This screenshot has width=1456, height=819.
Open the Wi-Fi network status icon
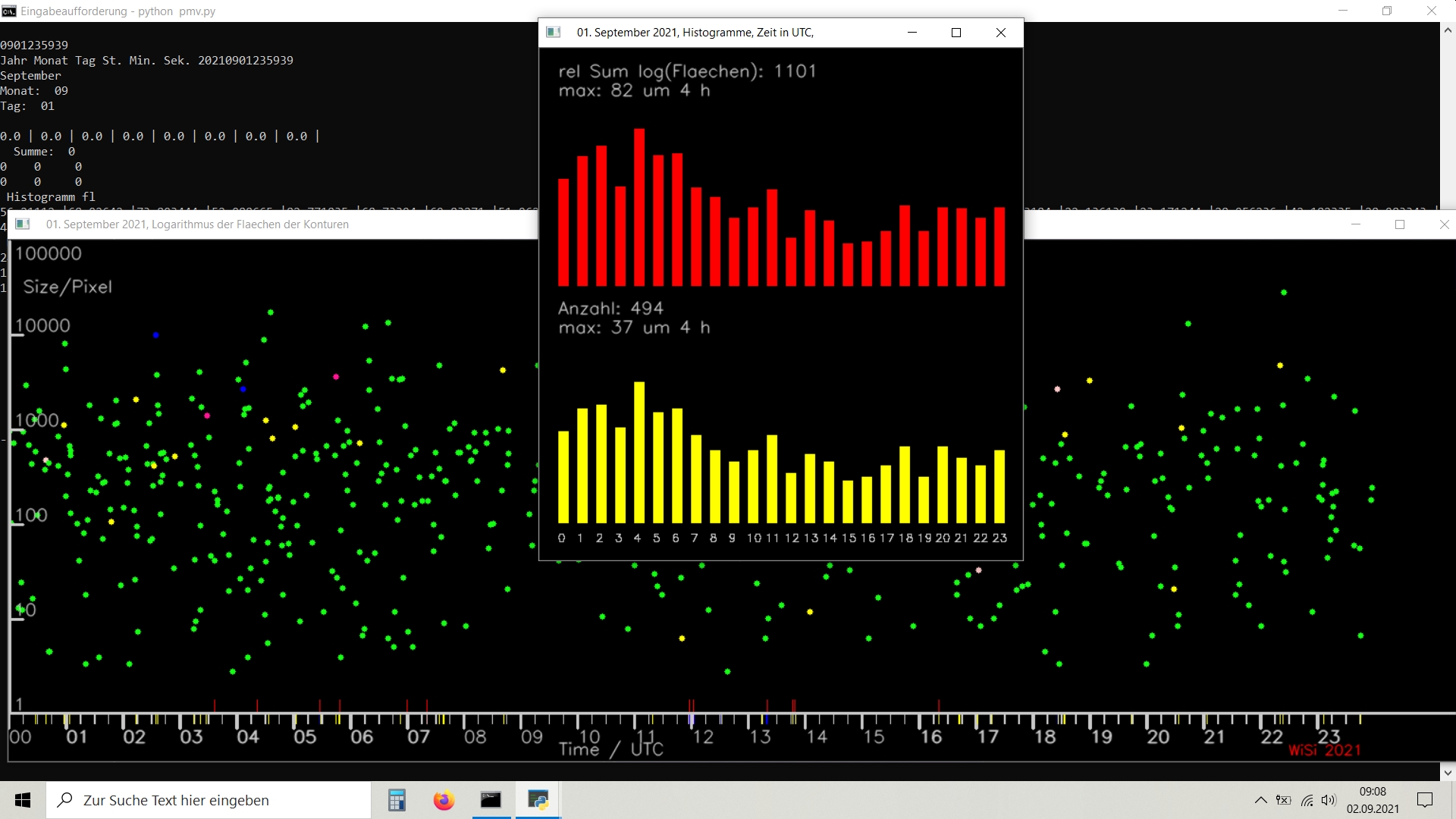pos(1307,800)
